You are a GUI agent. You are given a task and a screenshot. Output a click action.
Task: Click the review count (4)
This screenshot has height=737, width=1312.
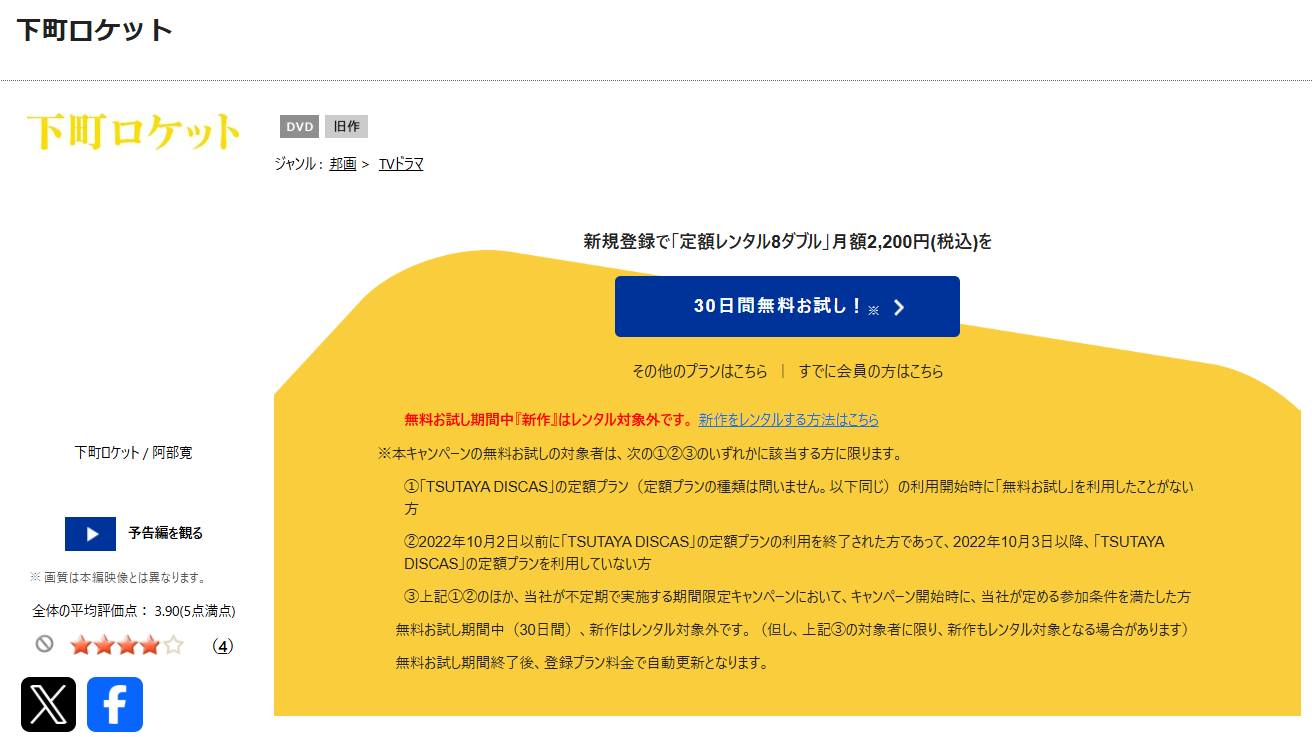click(223, 646)
